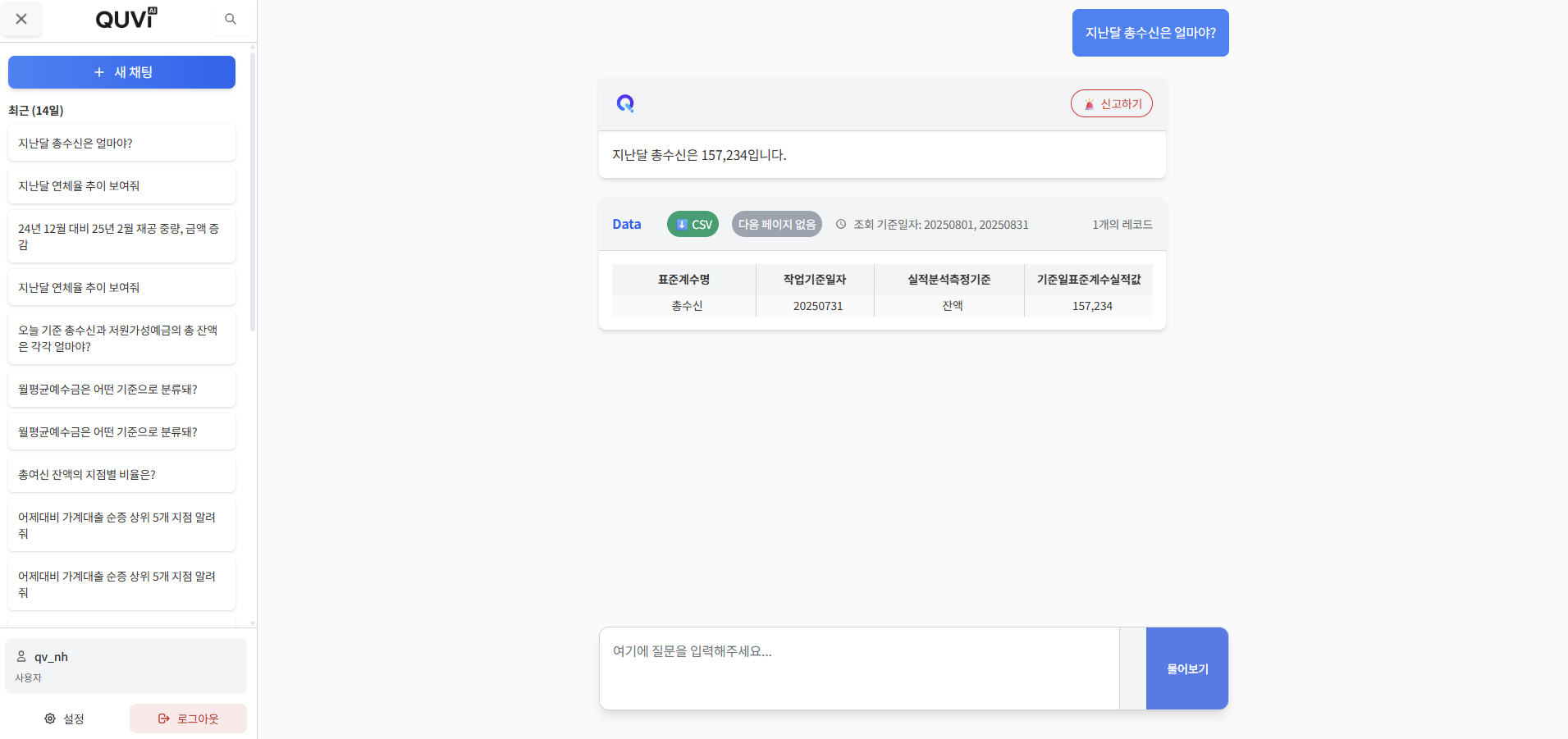
Task: Report the answer using 신고하기
Action: [x=1111, y=103]
